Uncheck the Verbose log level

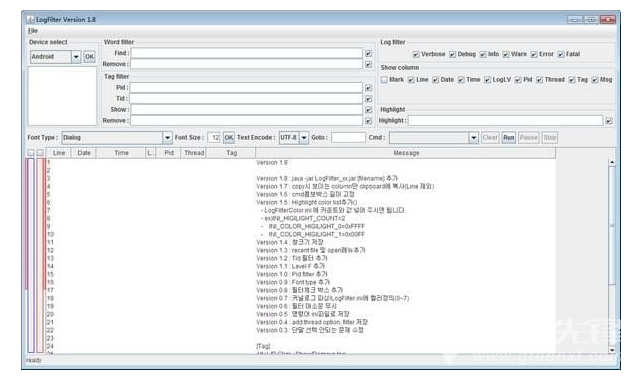pyautogui.click(x=416, y=54)
